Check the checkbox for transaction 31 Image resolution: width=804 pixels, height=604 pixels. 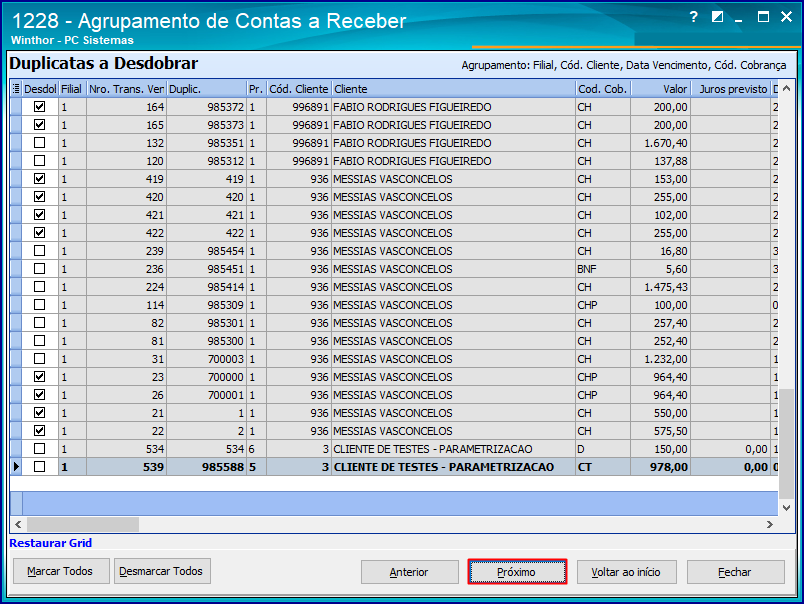[x=39, y=358]
